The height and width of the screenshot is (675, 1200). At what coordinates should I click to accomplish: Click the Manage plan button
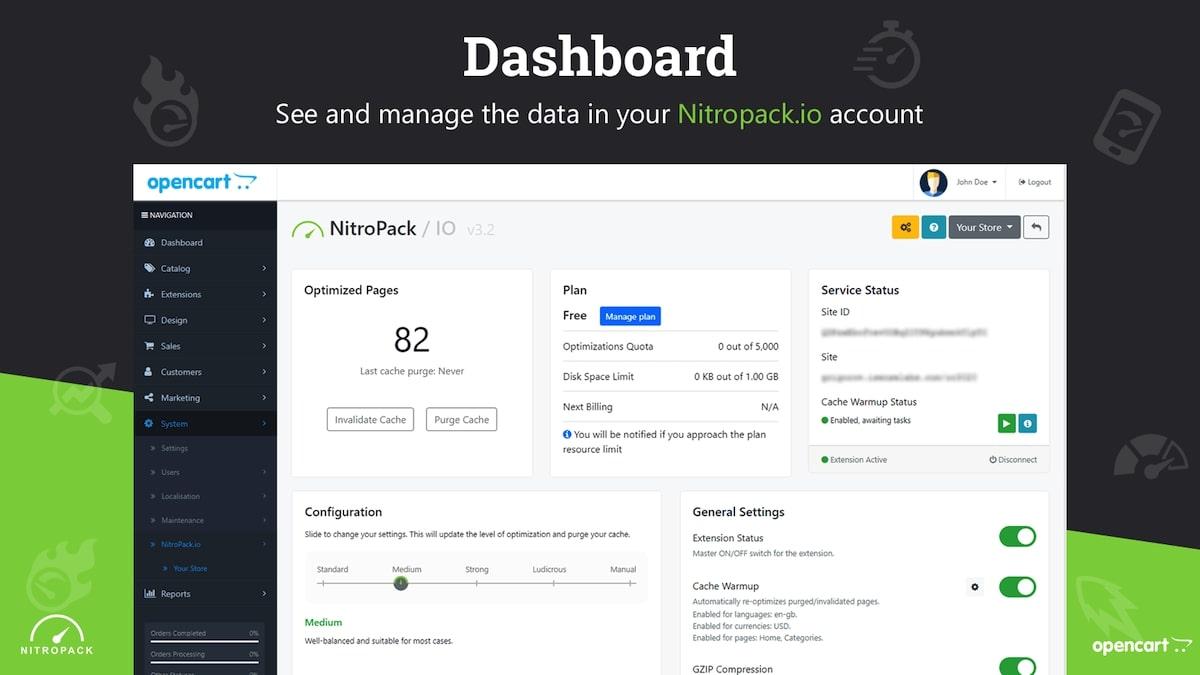tap(630, 316)
